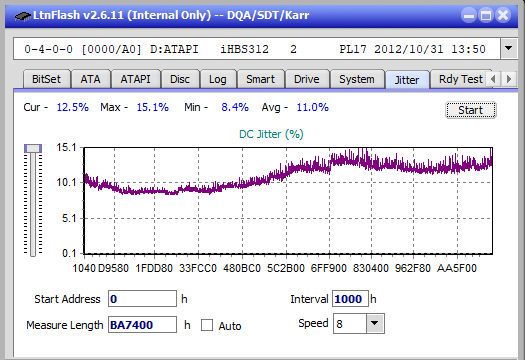Expand the drive selection dropdown

(508, 49)
